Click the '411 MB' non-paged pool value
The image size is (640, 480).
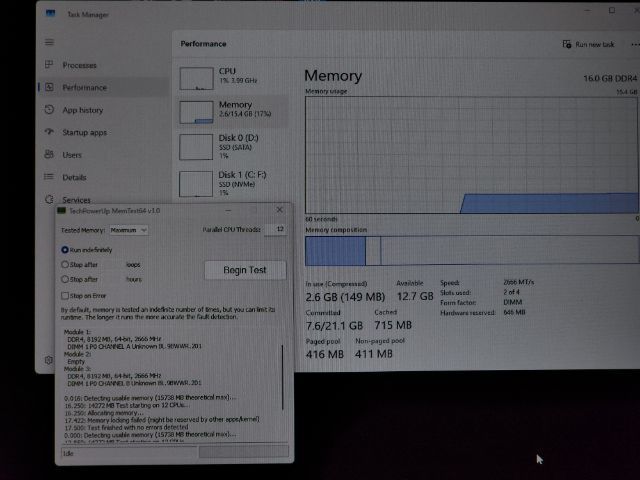tap(373, 353)
